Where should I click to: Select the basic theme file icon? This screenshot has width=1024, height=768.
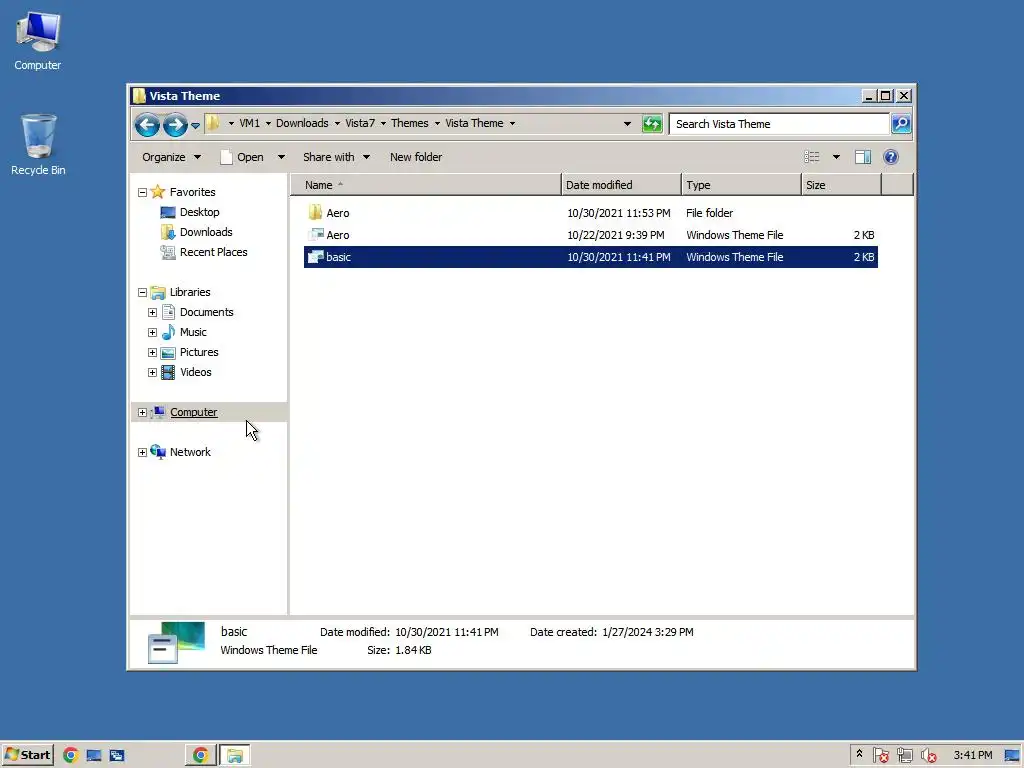[x=316, y=257]
